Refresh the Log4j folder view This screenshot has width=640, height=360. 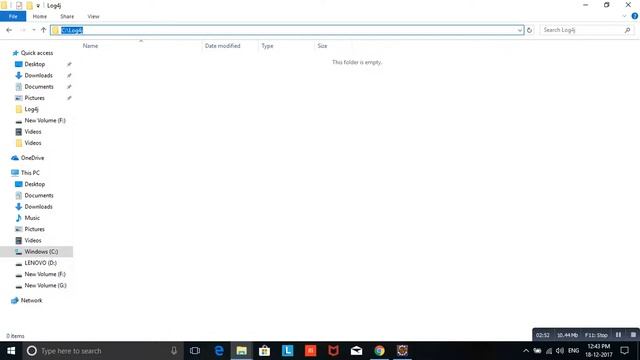529,30
